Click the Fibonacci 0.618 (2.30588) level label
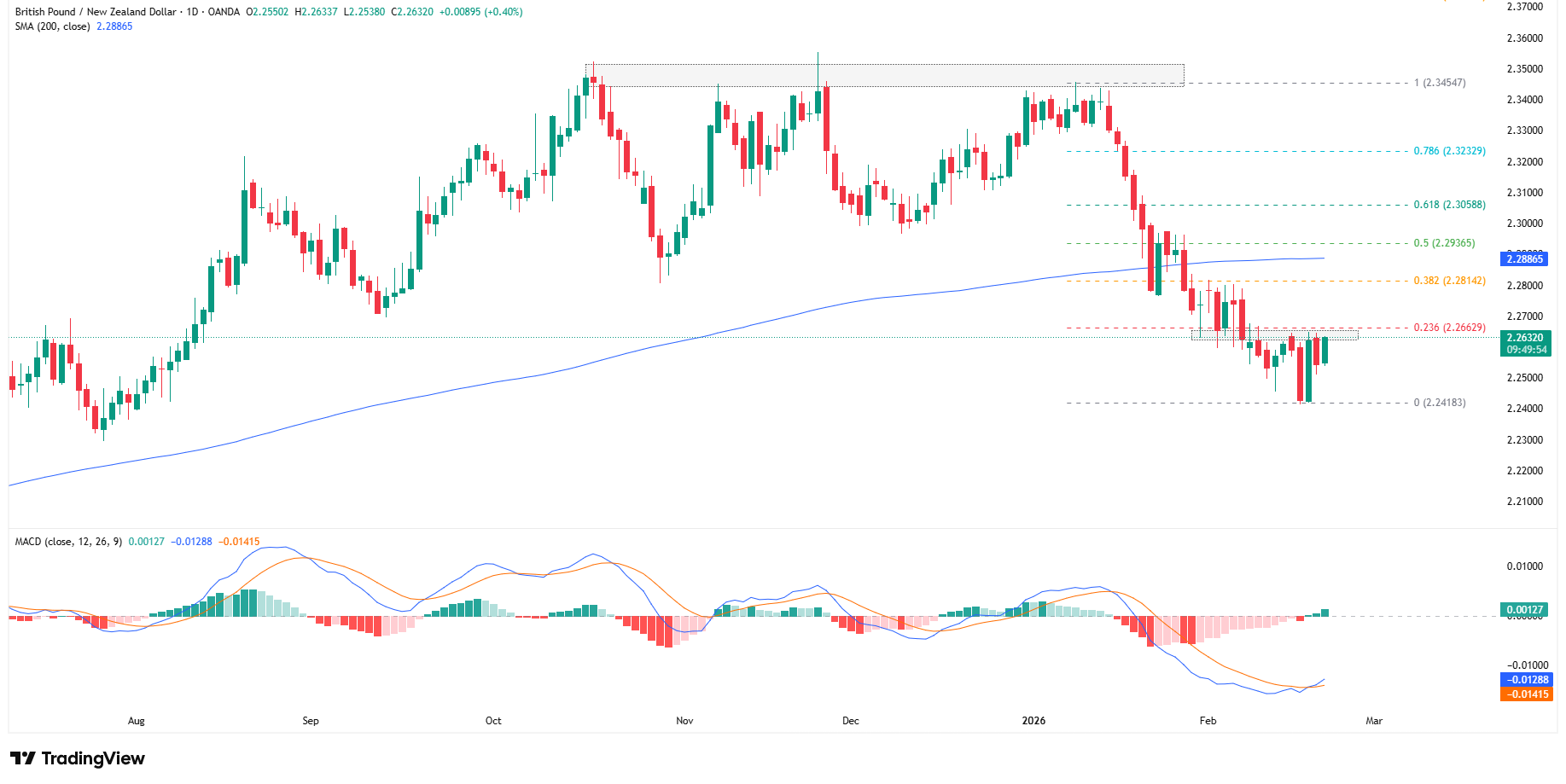1566x784 pixels. tap(1449, 205)
